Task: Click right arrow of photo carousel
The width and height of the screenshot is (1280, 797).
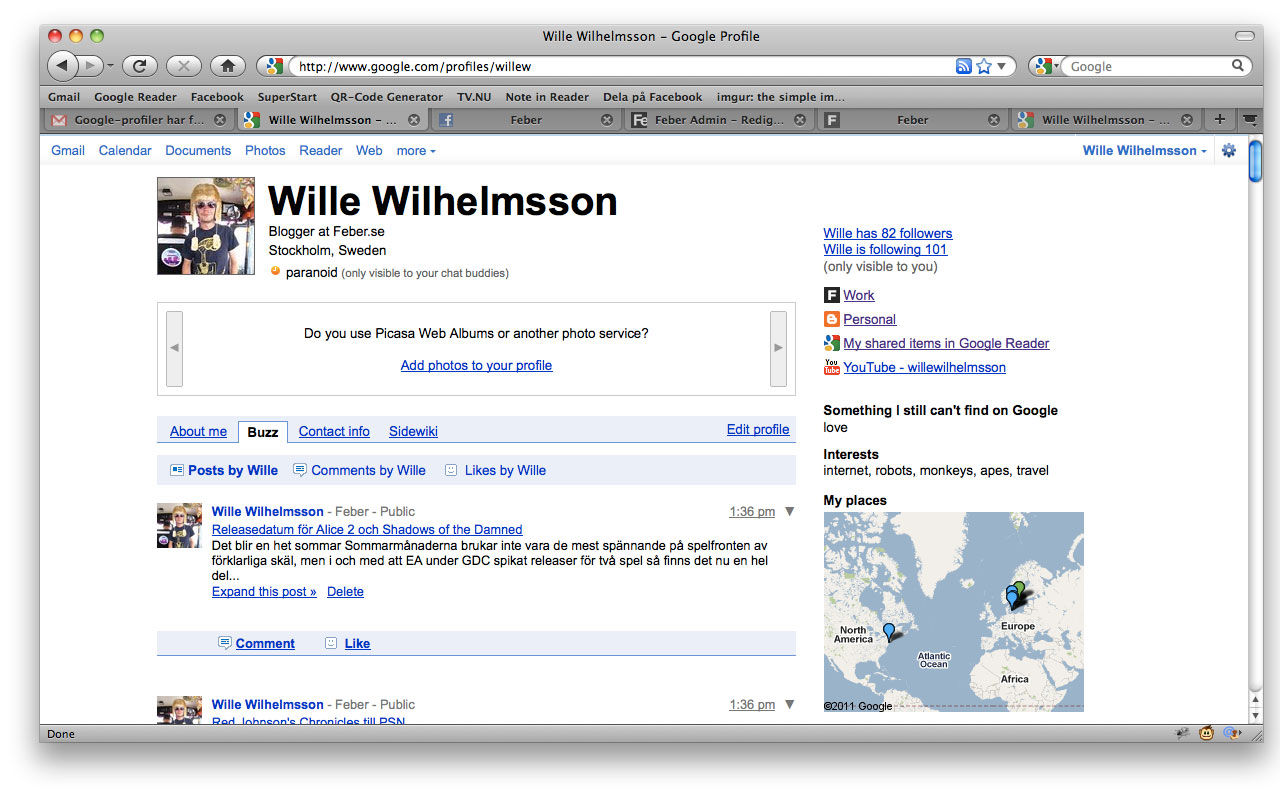Action: coord(778,348)
